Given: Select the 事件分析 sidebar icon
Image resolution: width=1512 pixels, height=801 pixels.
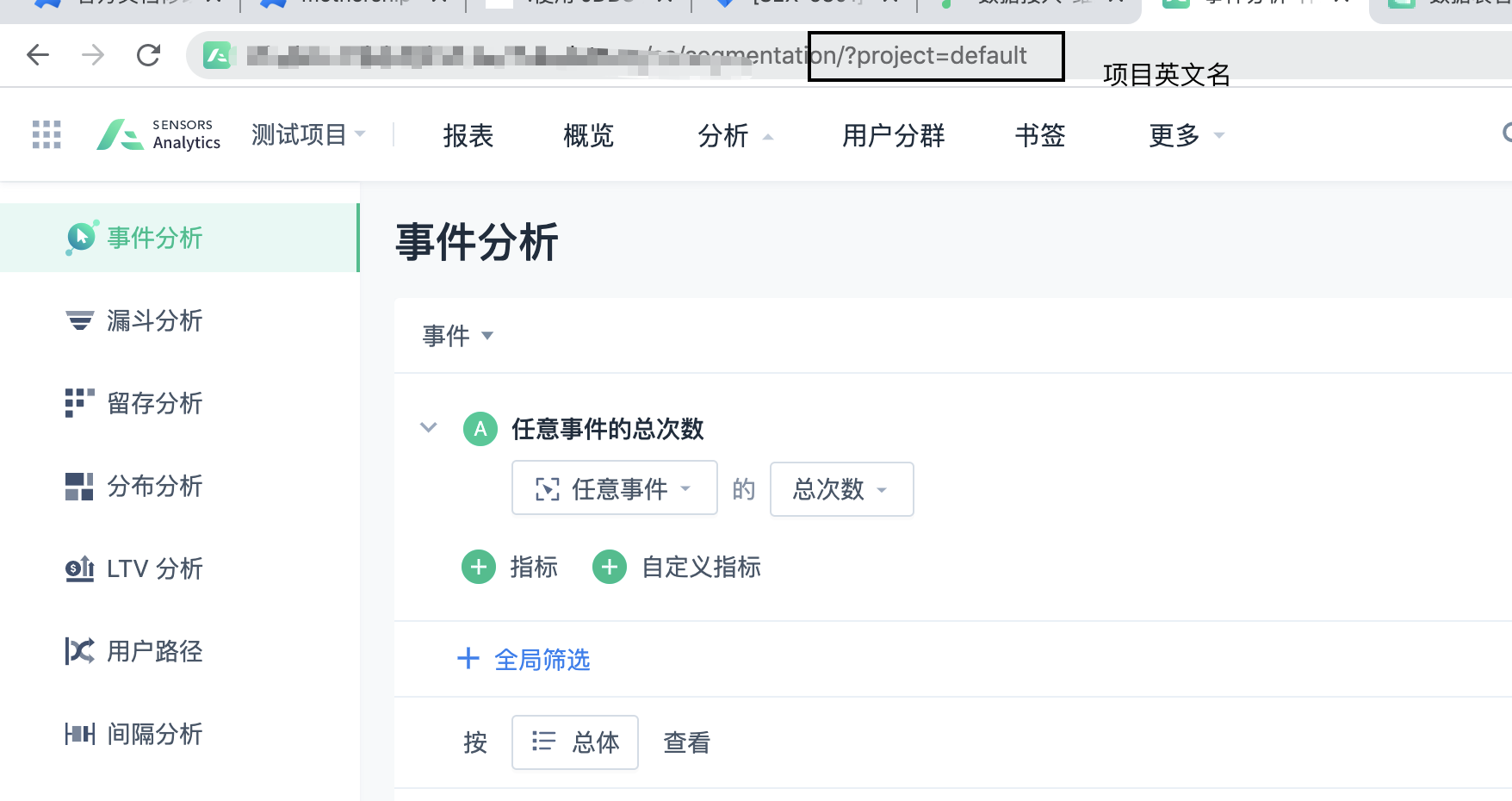Looking at the screenshot, I should click(x=79, y=238).
